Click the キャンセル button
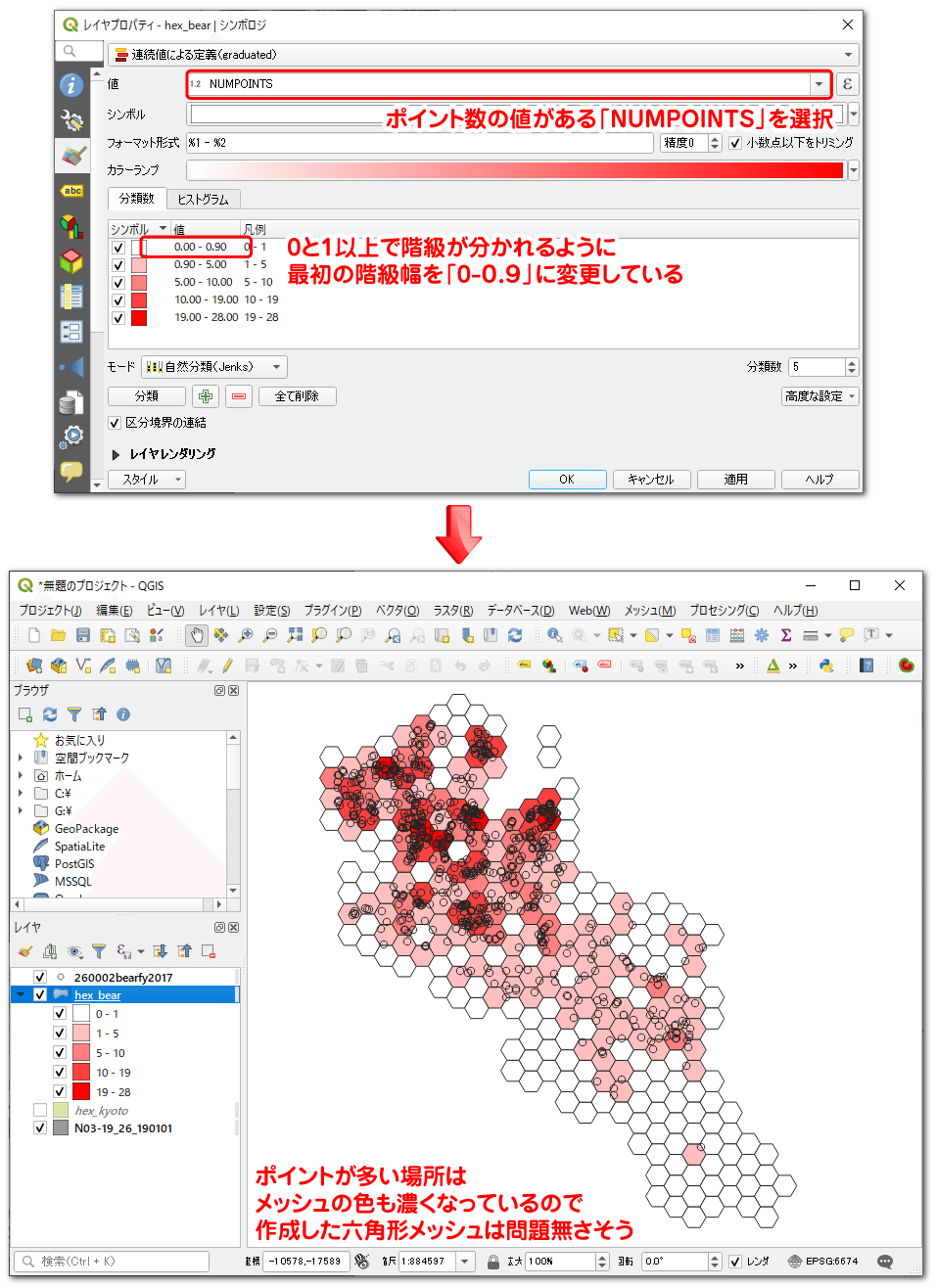This screenshot has height=1288, width=936. coord(651,480)
